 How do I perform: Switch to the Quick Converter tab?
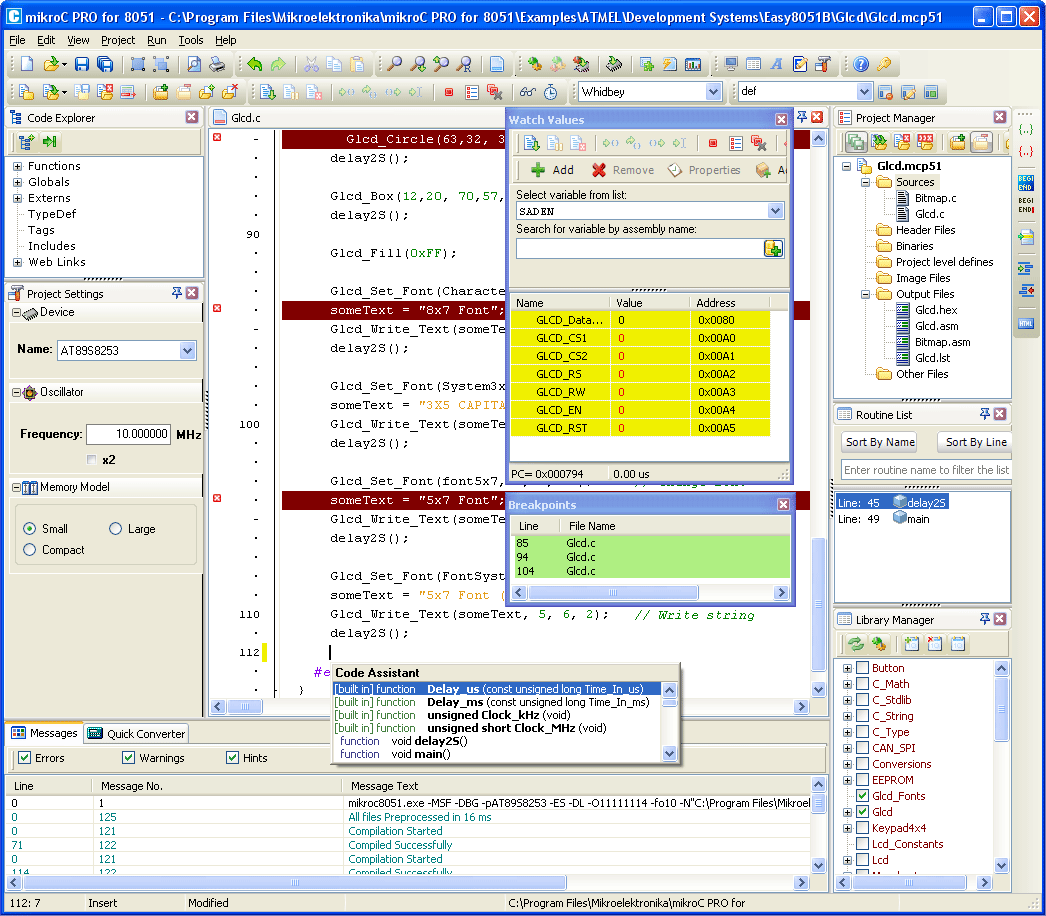[137, 733]
